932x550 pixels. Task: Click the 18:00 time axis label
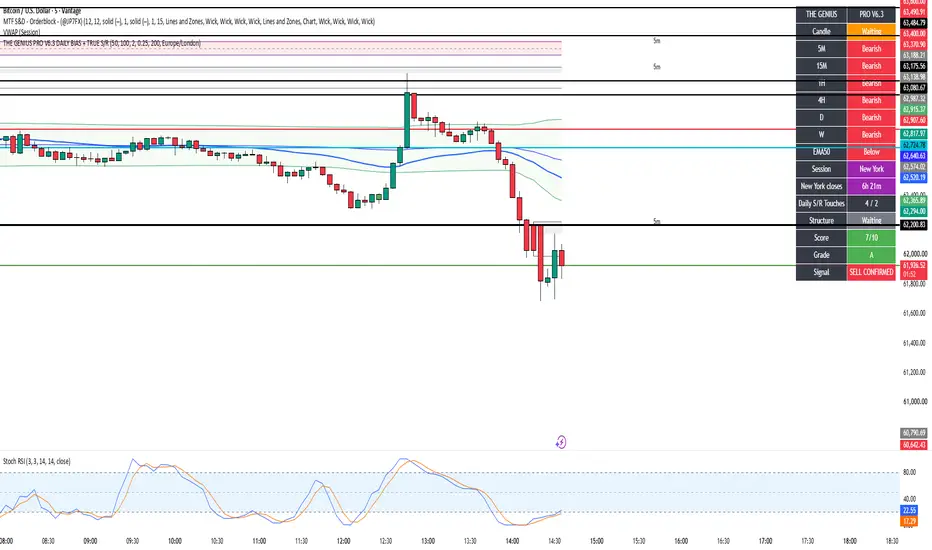(x=850, y=541)
